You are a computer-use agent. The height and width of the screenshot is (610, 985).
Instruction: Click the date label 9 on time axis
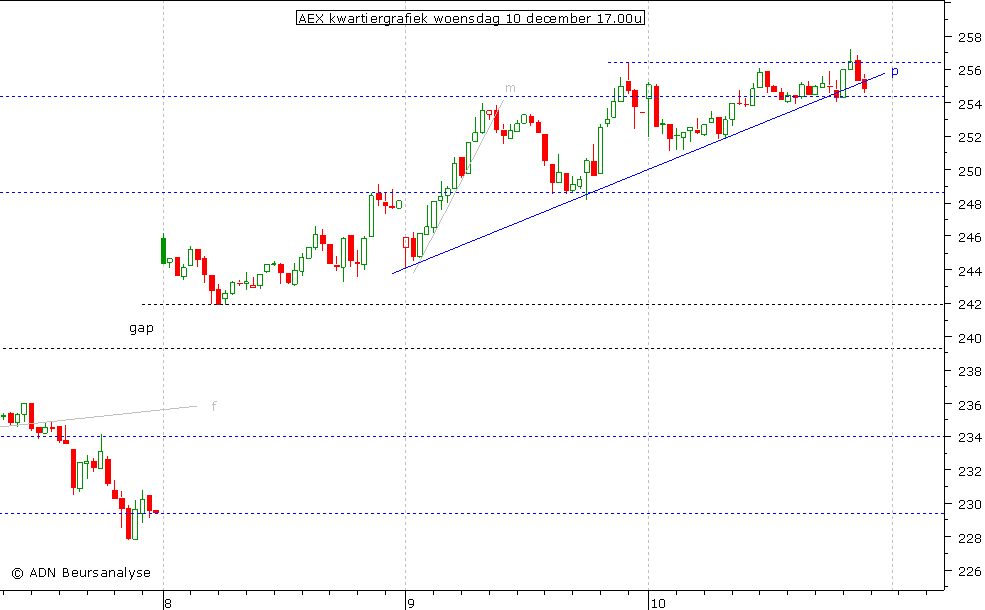coord(410,604)
